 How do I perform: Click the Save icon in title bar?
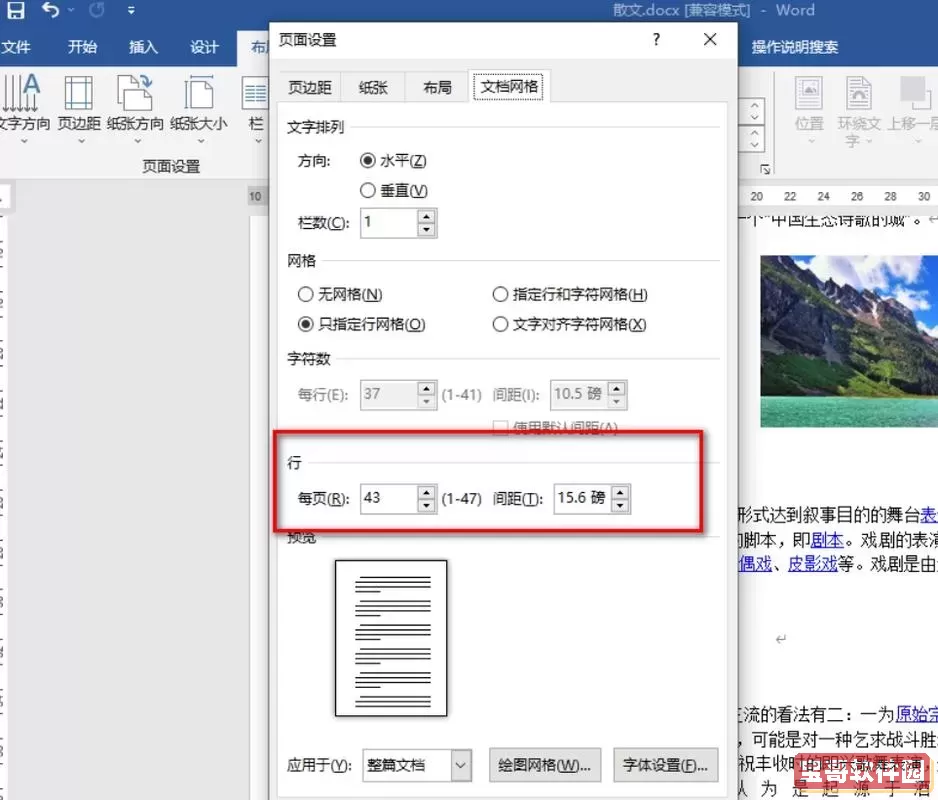pyautogui.click(x=16, y=10)
